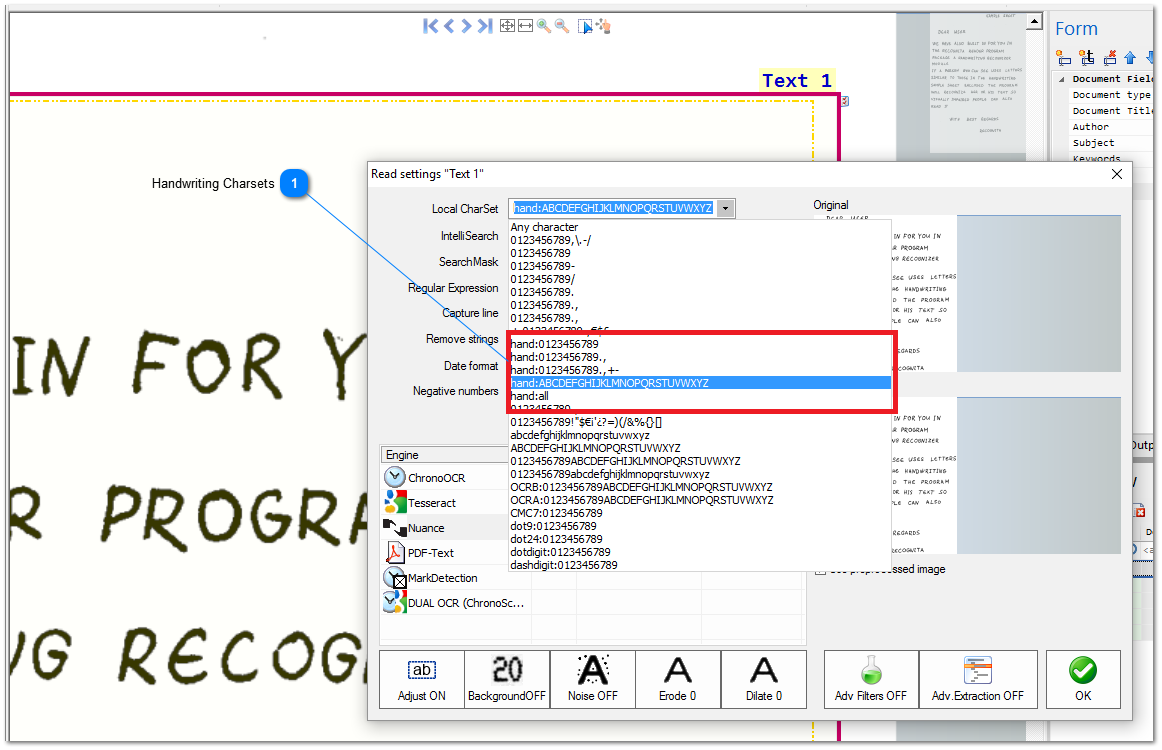Select the blue arrow selection tool
The width and height of the screenshot is (1162, 750).
tap(583, 26)
